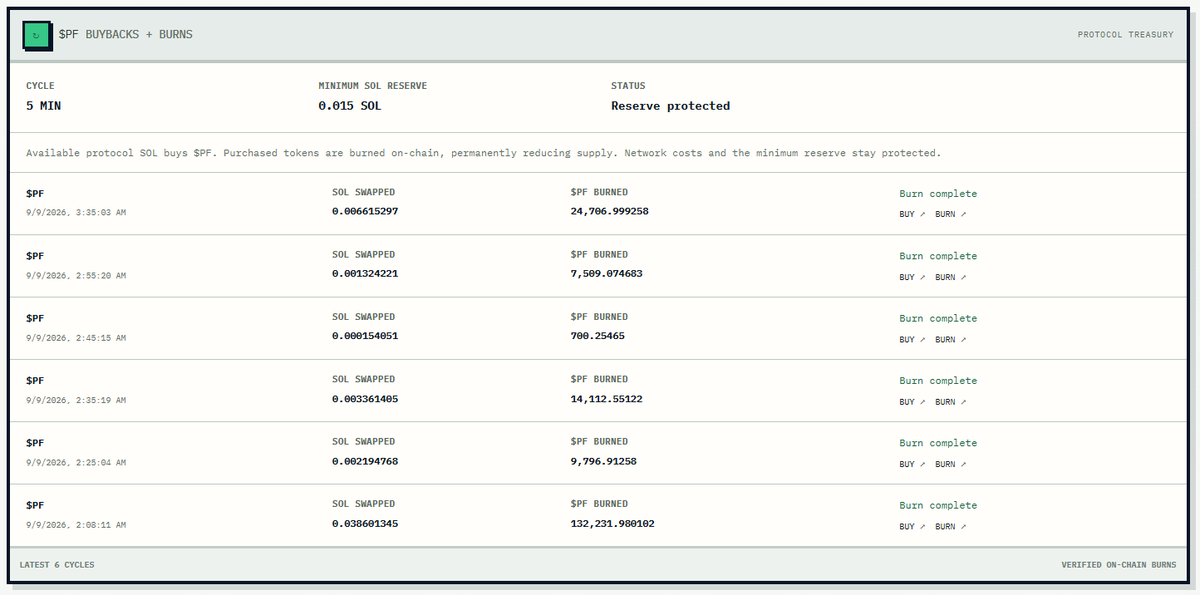Select burned amount 14,112.55122
The width and height of the screenshot is (1200, 595).
pyautogui.click(x=607, y=398)
